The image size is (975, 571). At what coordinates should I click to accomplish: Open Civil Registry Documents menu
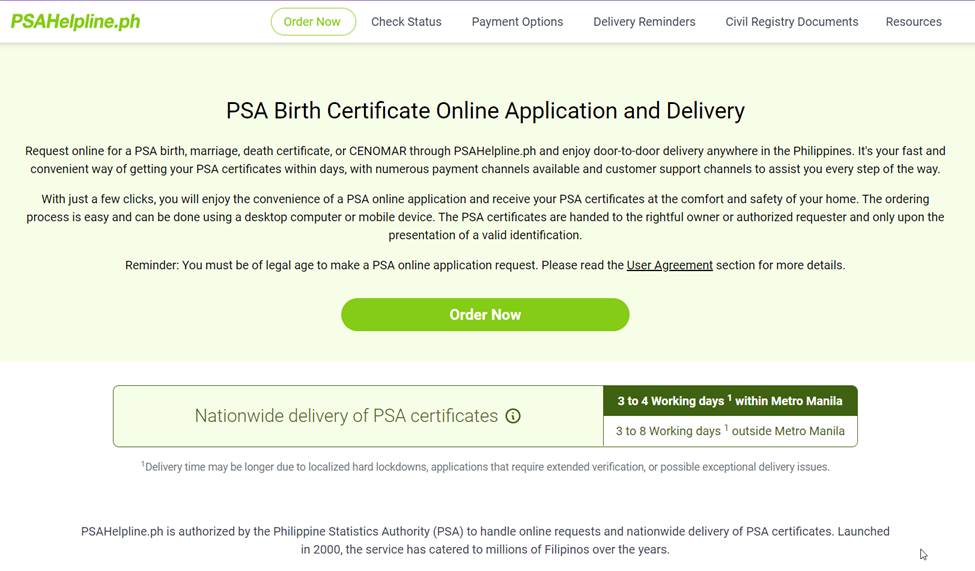[792, 22]
